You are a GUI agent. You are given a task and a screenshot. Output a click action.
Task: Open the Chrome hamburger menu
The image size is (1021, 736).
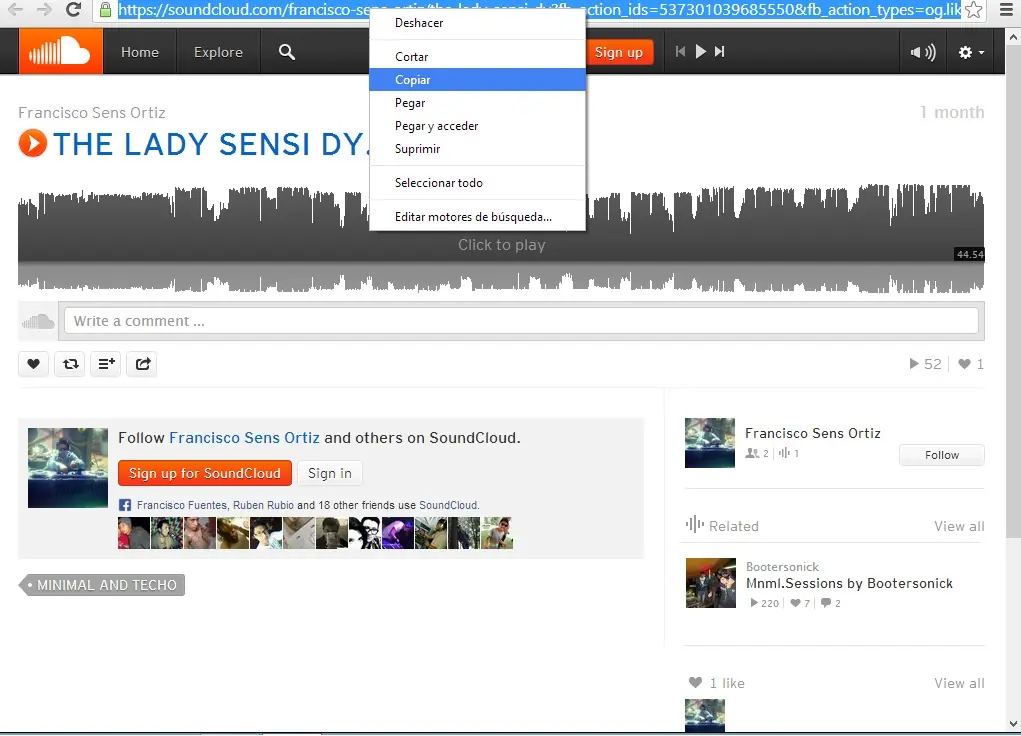[x=1006, y=10]
